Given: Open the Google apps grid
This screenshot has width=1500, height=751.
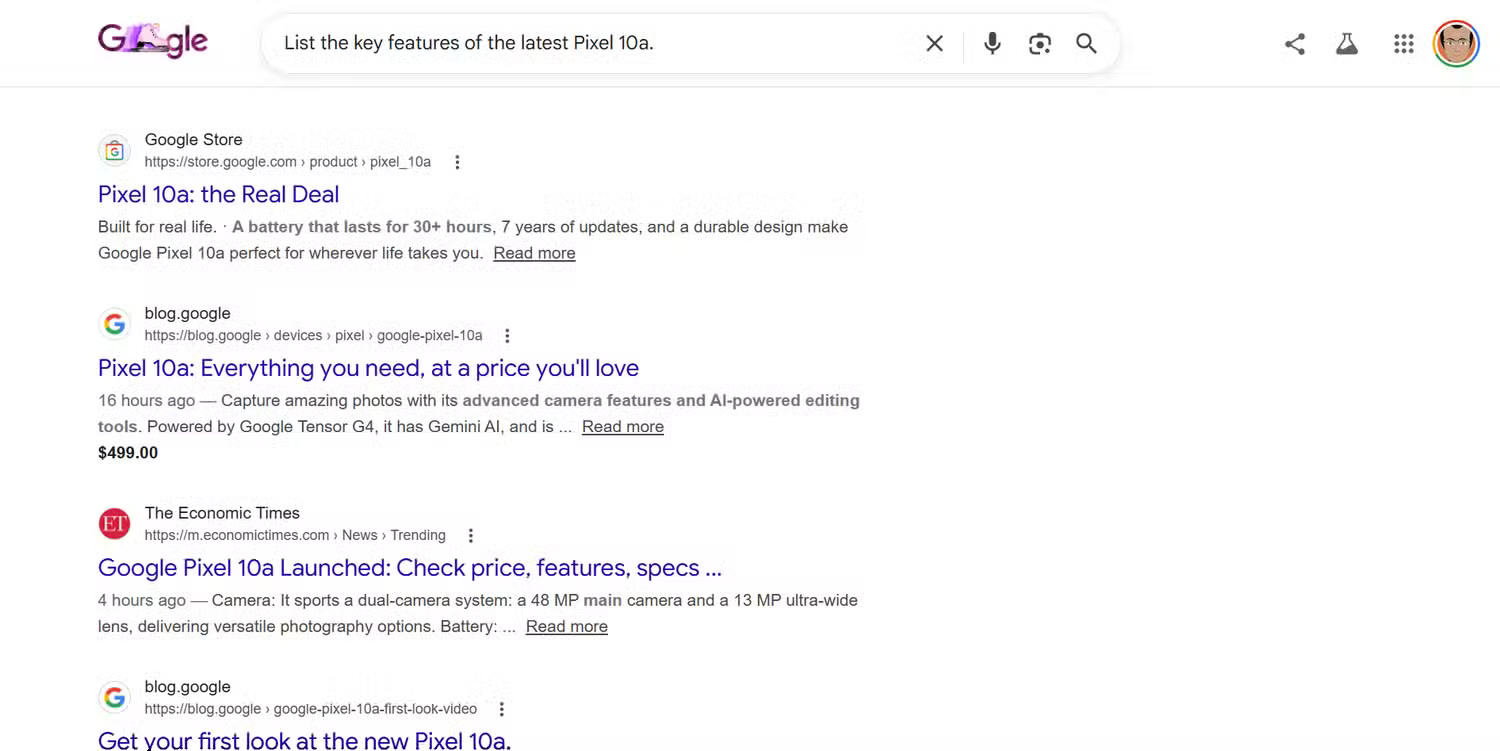Looking at the screenshot, I should (x=1403, y=43).
